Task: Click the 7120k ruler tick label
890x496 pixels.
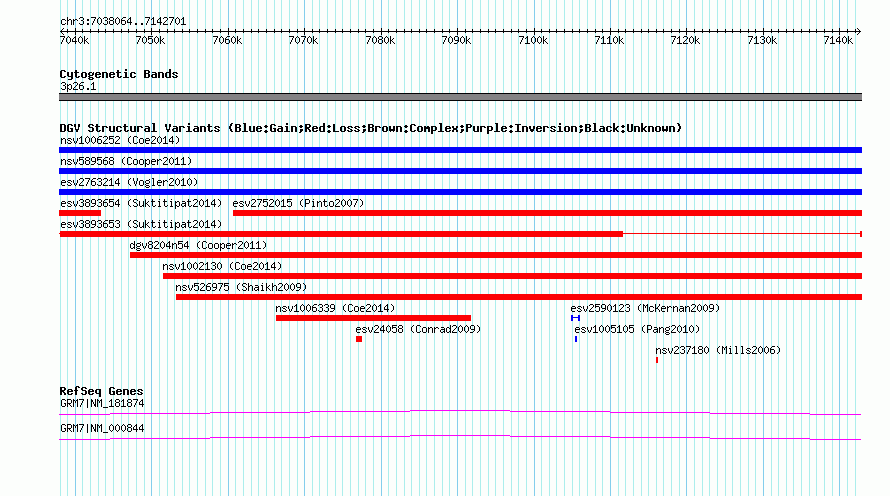Action: click(x=685, y=40)
